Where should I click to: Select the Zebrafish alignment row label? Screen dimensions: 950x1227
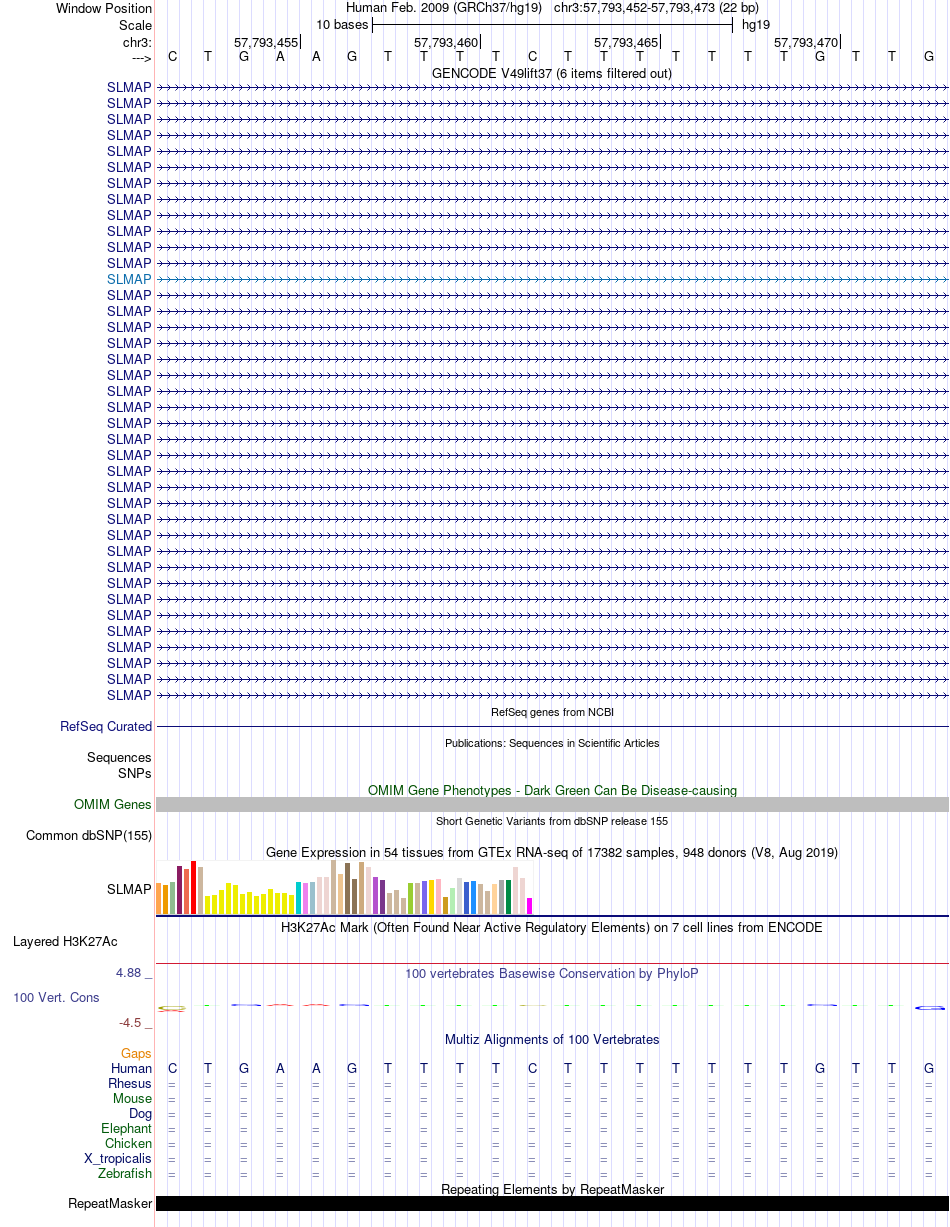tap(125, 1174)
